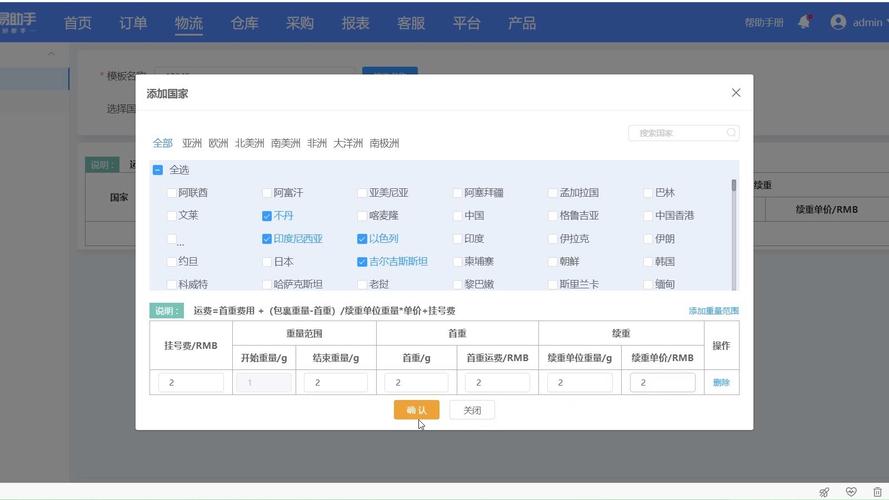
Task: Uncheck the 不丹 country checkbox
Action: coord(267,216)
